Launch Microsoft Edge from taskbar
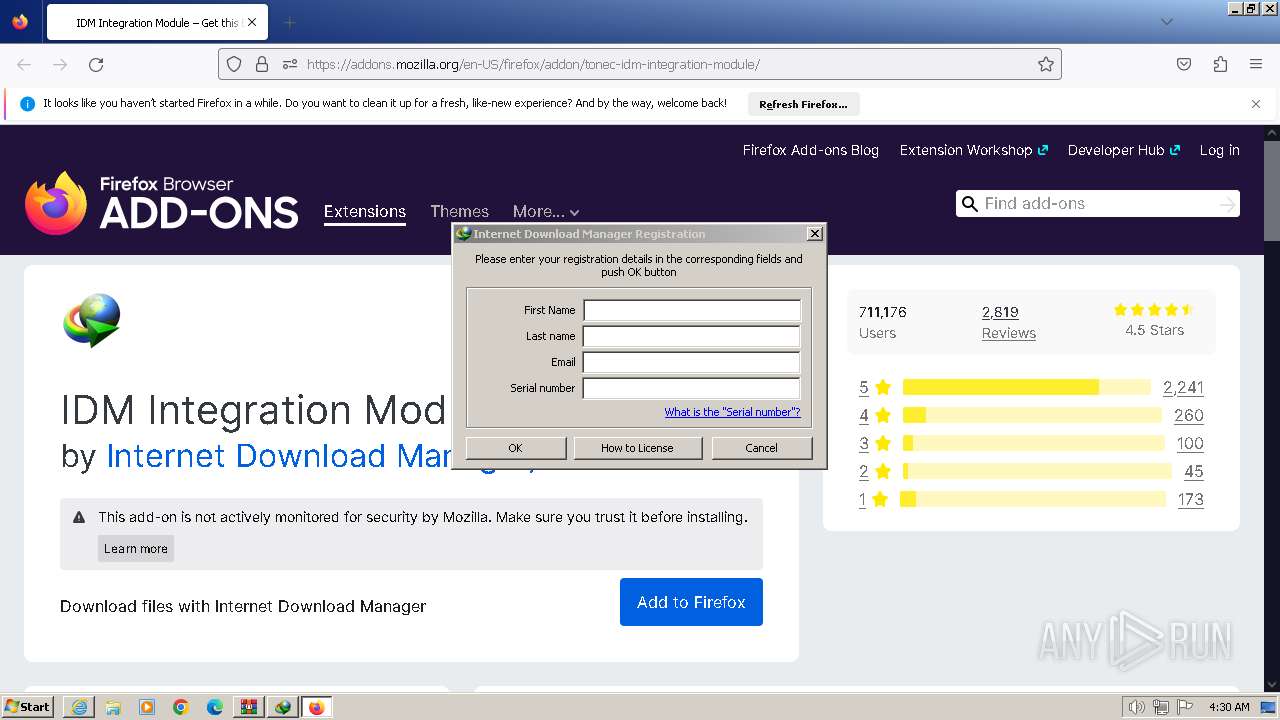The image size is (1280, 720). [x=215, y=707]
